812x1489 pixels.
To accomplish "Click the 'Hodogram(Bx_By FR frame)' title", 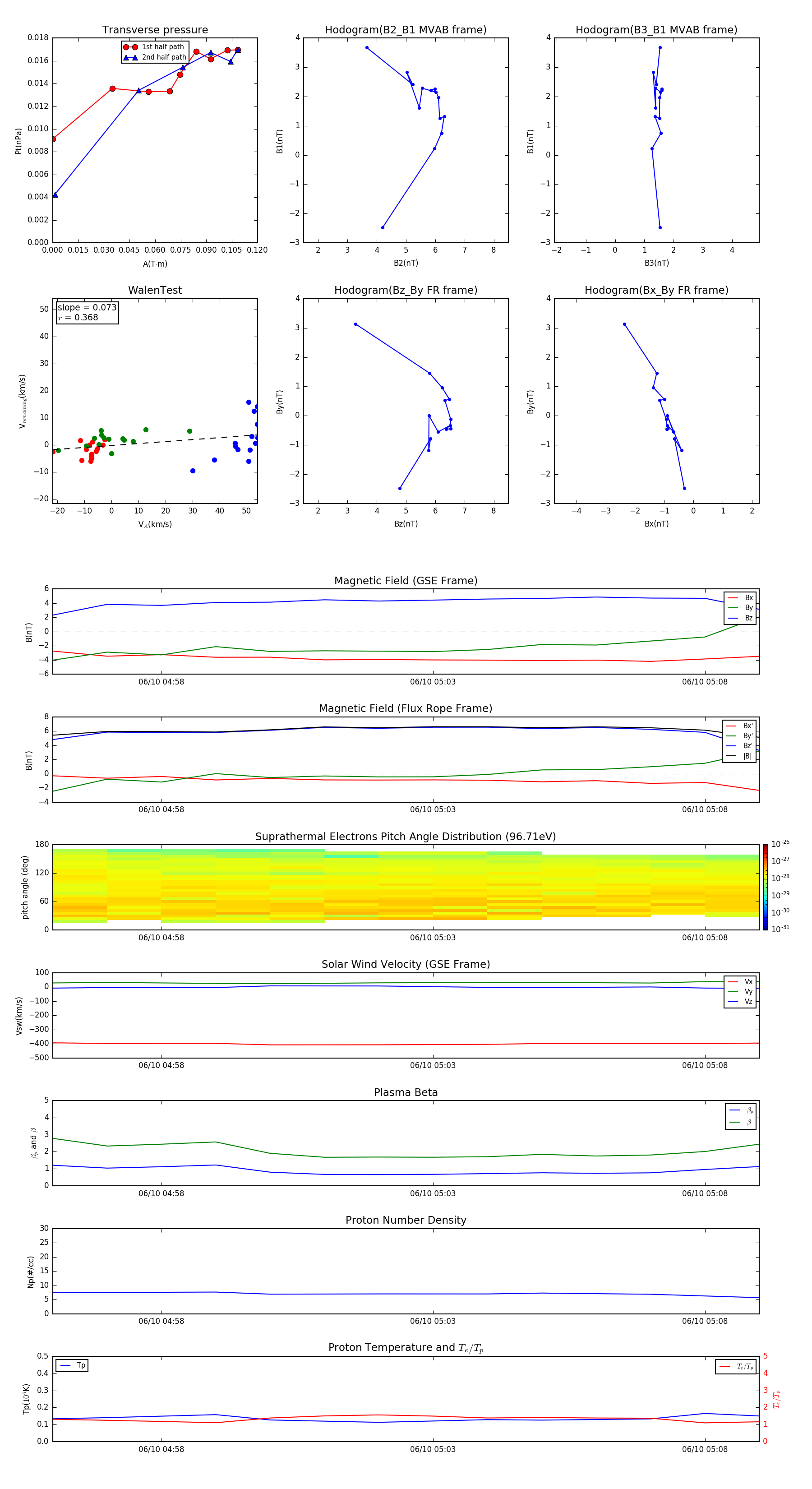I will (656, 290).
